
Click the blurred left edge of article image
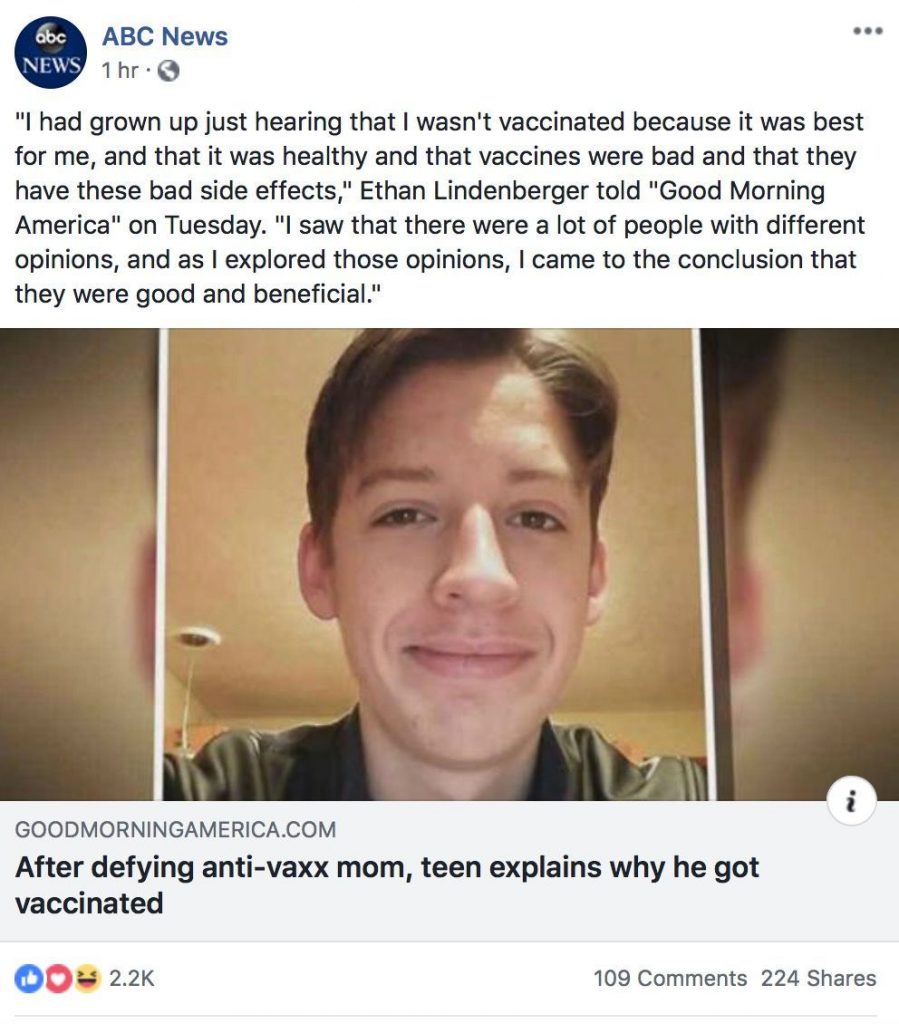coord(75,565)
